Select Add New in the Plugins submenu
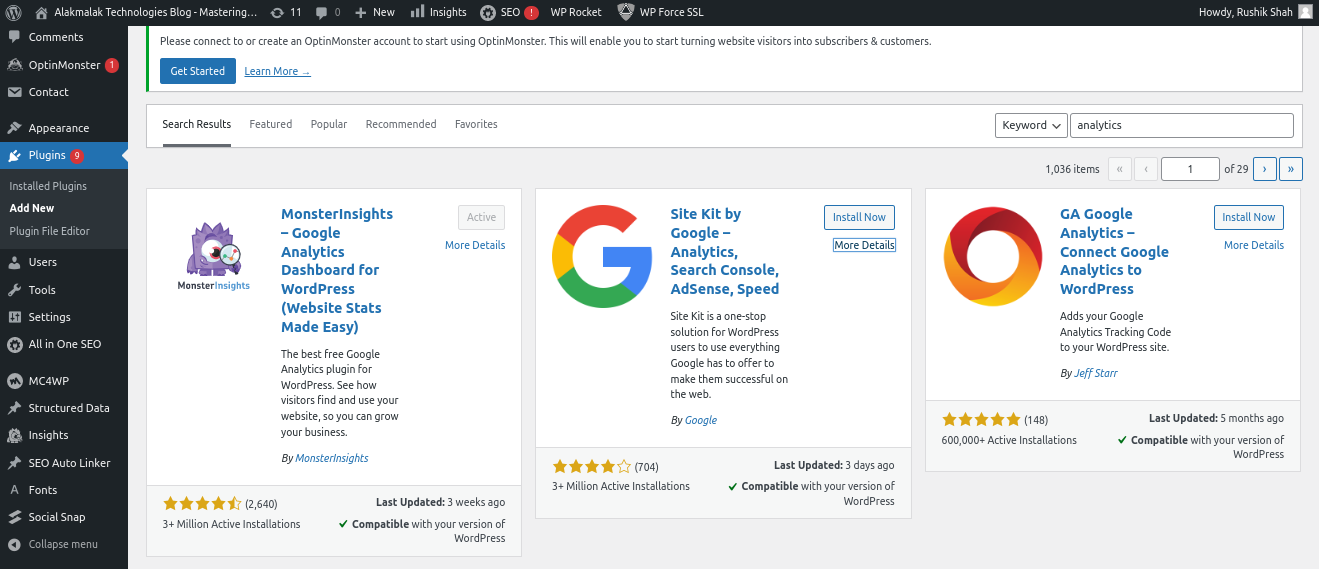This screenshot has width=1319, height=569. 32,208
